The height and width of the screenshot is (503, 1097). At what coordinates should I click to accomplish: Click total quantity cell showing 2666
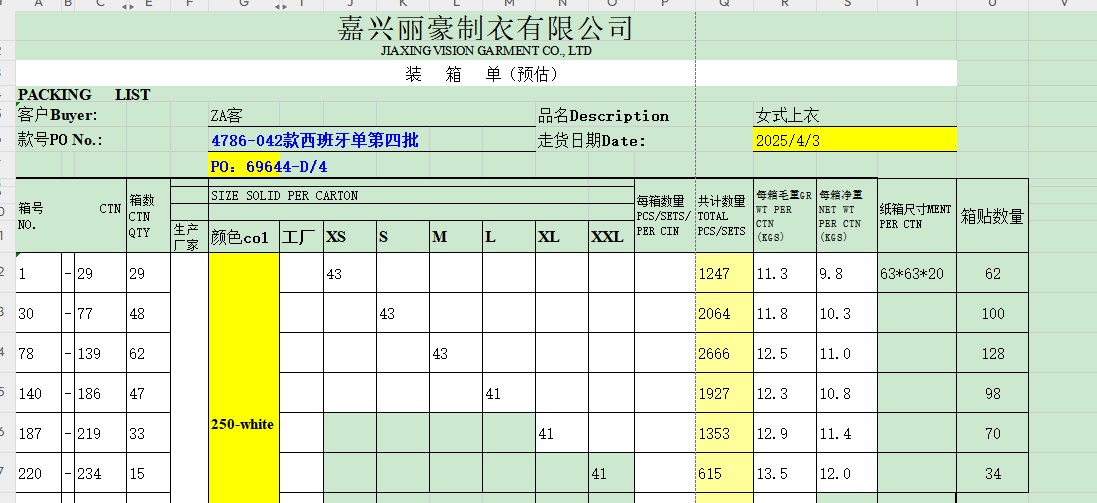click(x=724, y=354)
